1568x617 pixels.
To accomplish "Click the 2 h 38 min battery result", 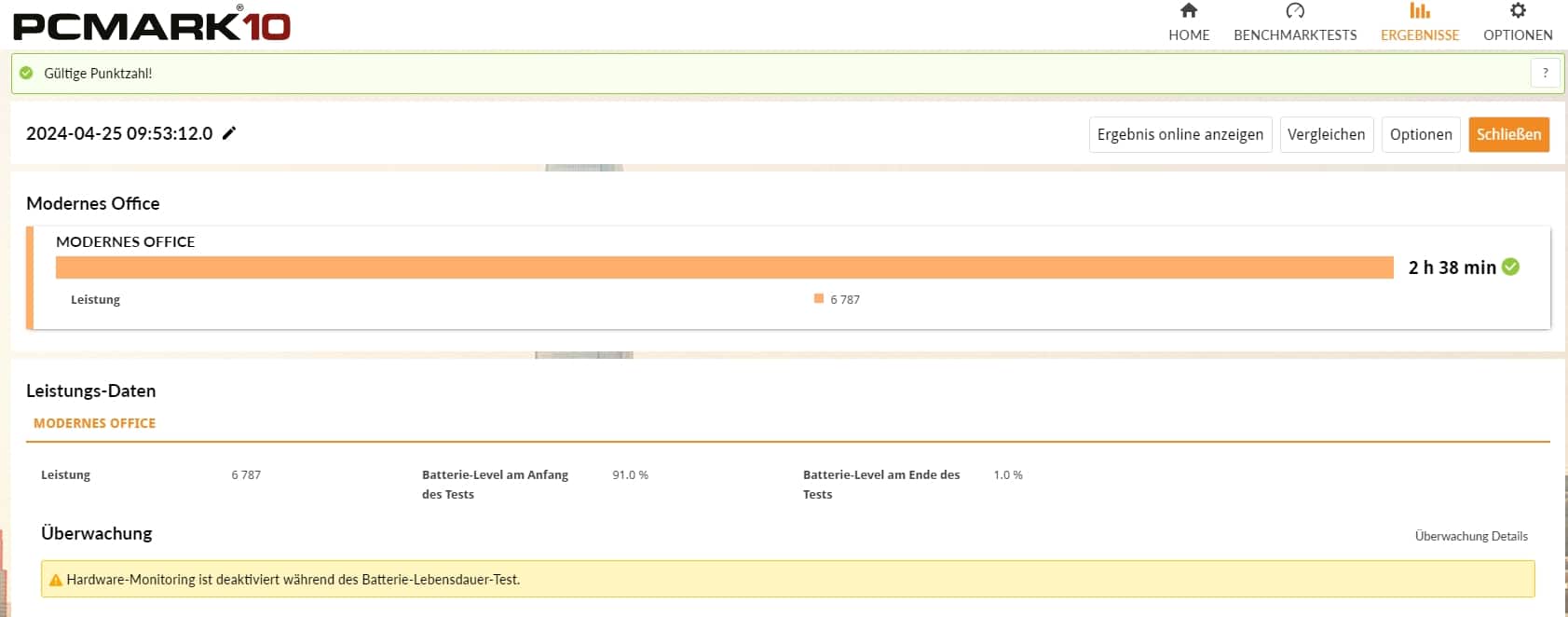I will (1451, 267).
